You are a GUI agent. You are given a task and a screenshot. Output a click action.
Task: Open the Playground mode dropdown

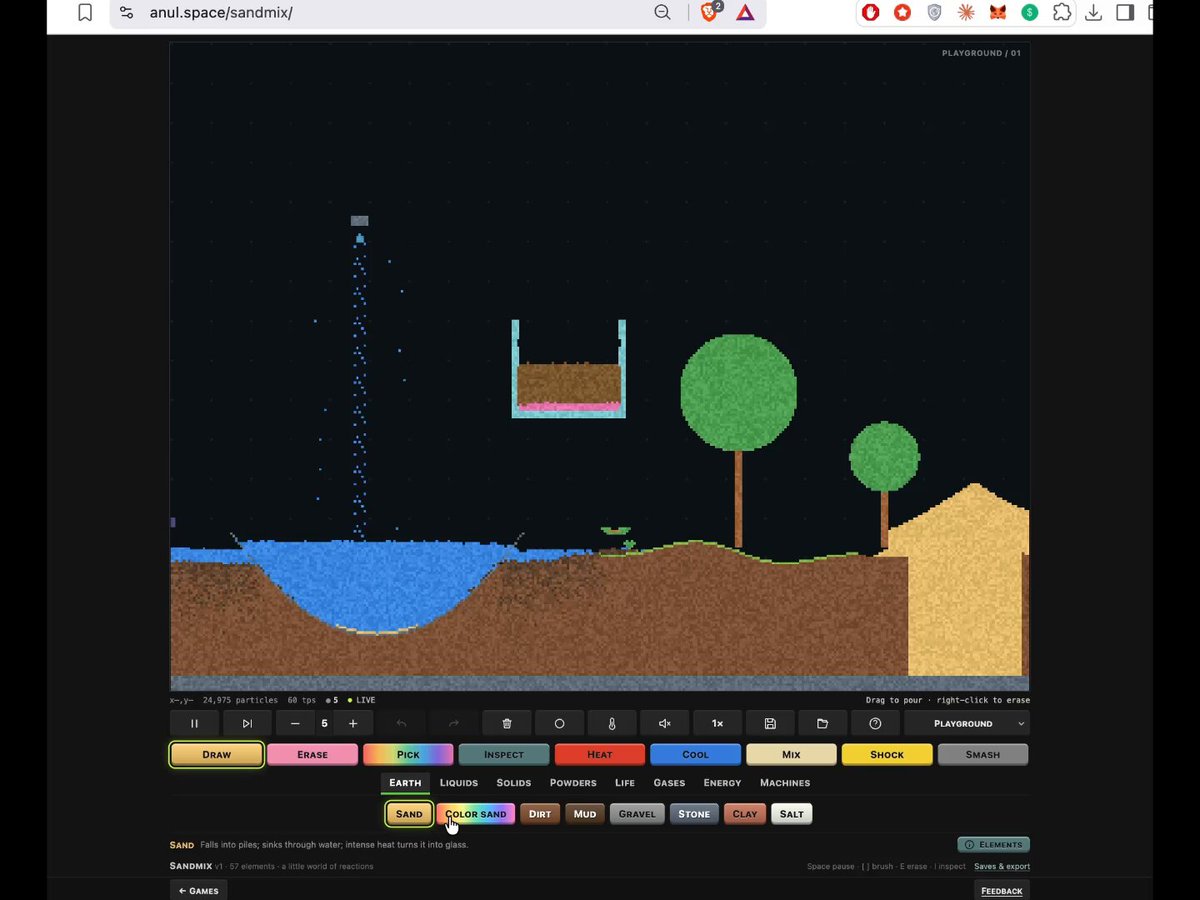point(967,723)
